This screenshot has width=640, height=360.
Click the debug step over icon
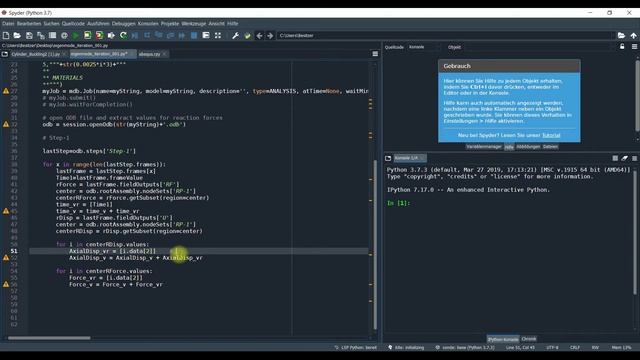pyautogui.click(x=147, y=36)
